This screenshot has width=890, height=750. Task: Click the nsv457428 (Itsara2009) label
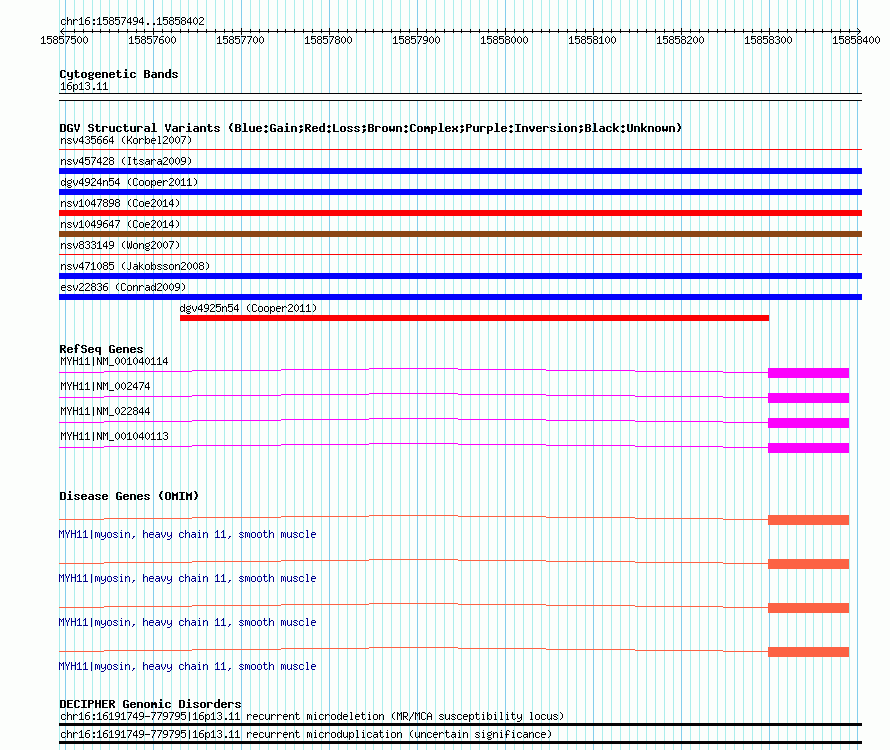pyautogui.click(x=126, y=161)
